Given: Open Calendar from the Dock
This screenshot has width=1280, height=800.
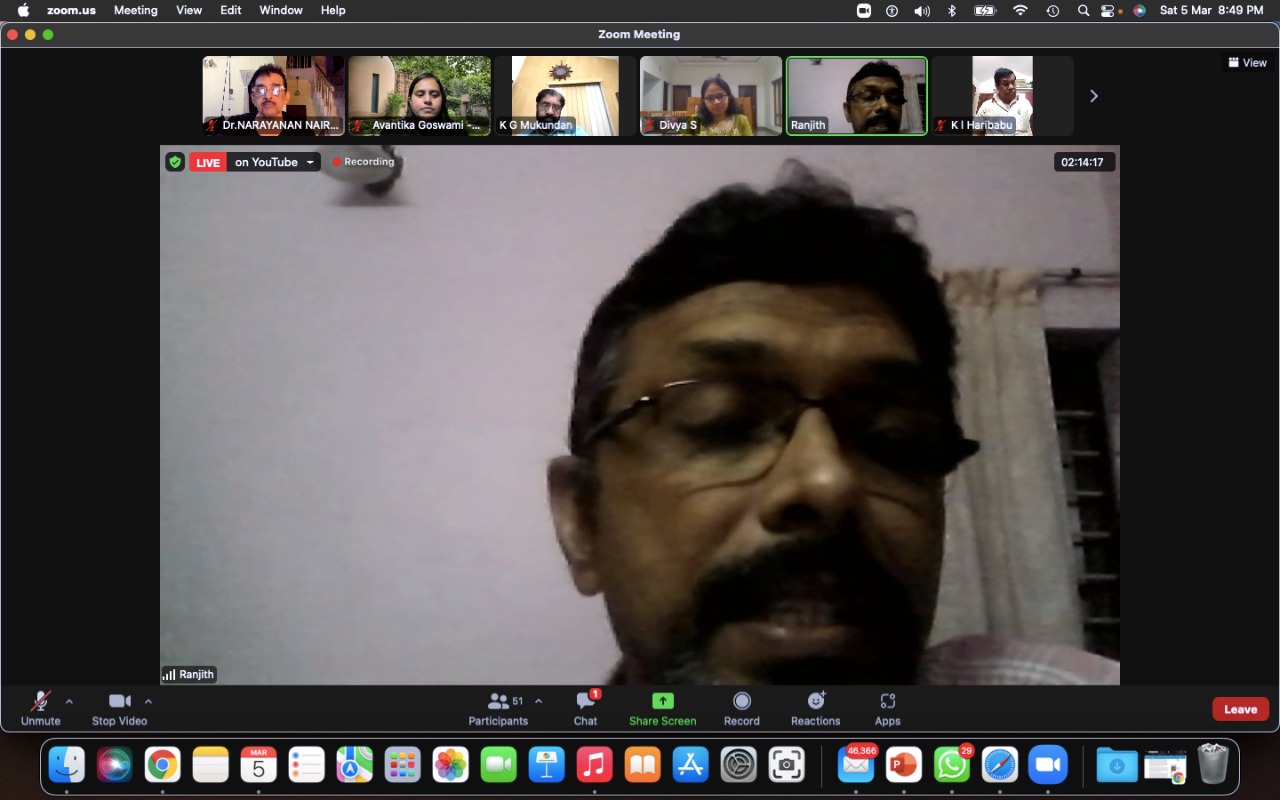Looking at the screenshot, I should [258, 765].
